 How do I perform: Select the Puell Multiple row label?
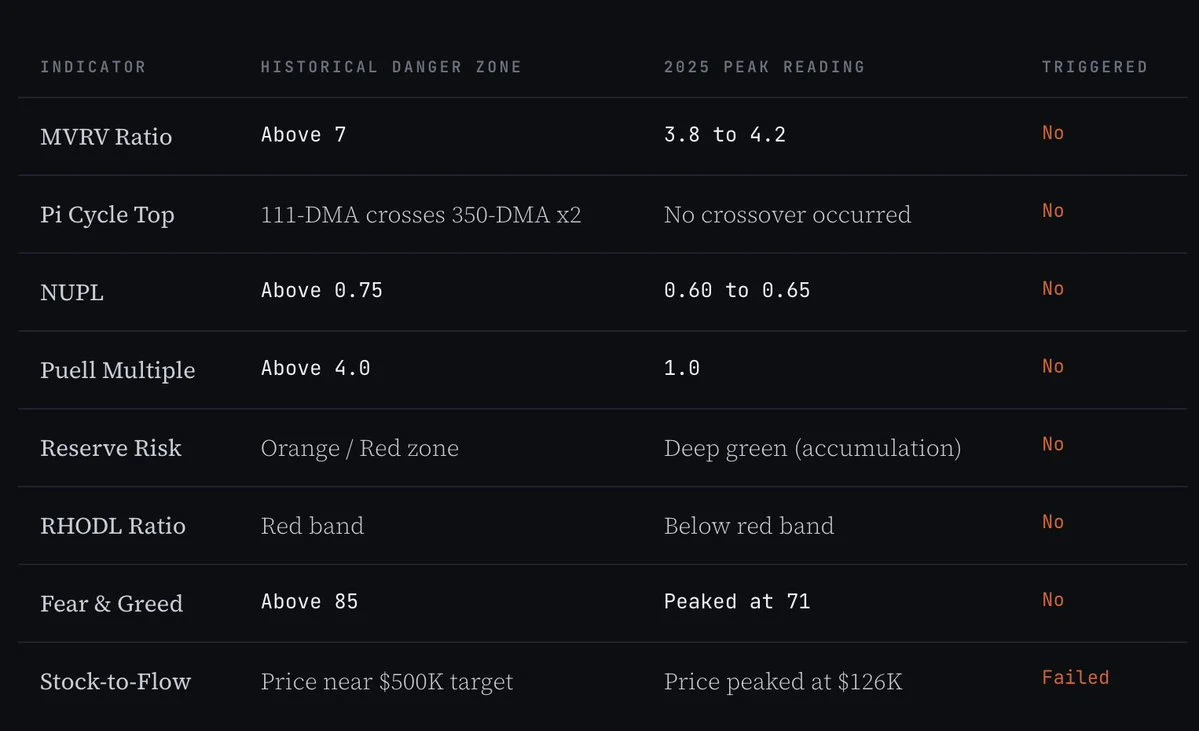tap(118, 371)
